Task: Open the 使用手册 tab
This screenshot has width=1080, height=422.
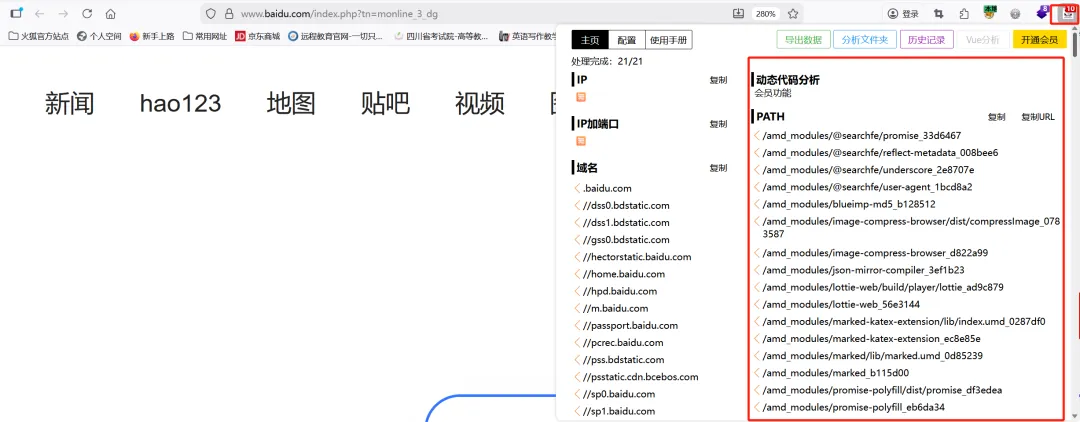Action: coord(669,40)
